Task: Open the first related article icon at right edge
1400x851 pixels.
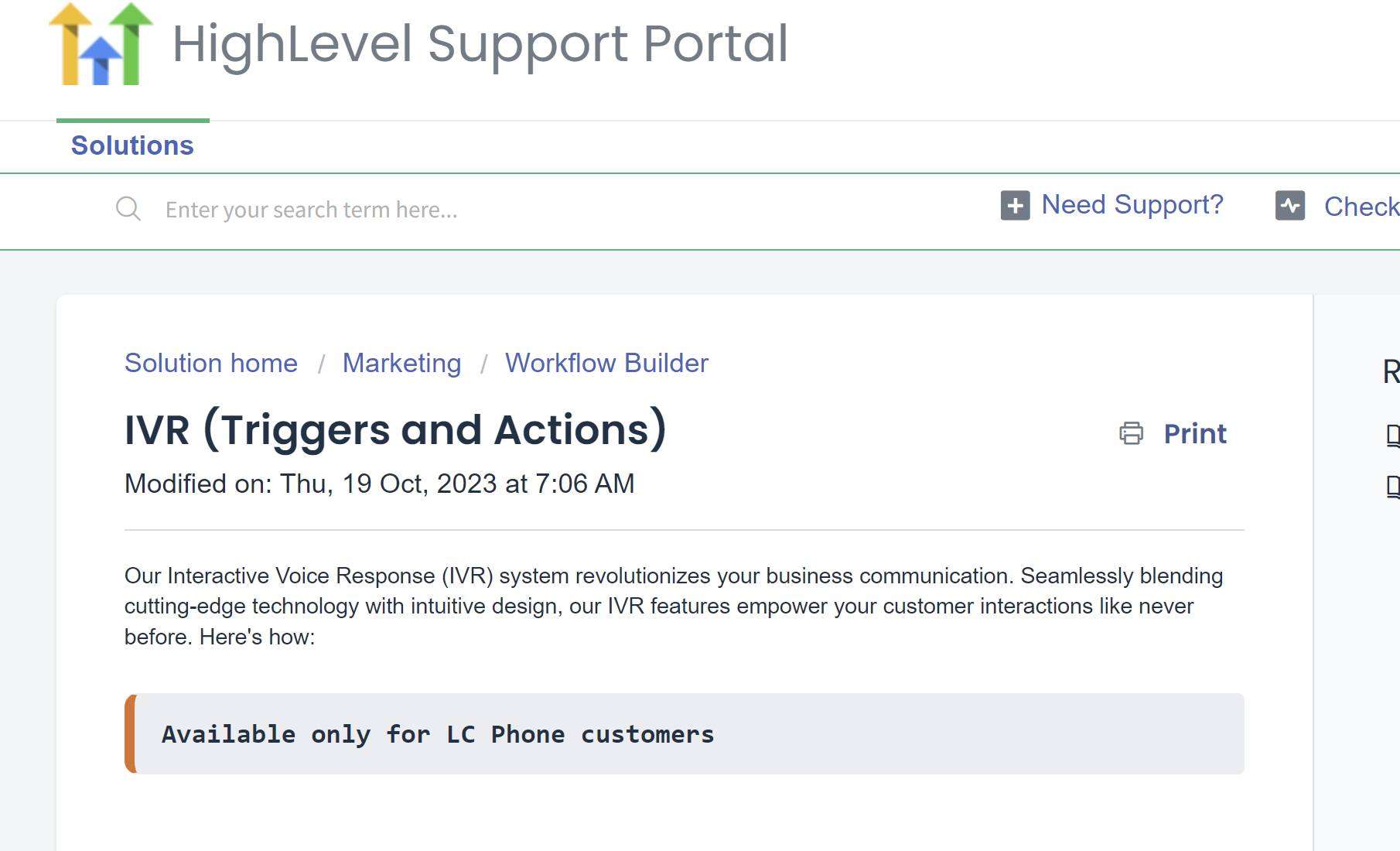Action: pyautogui.click(x=1393, y=436)
